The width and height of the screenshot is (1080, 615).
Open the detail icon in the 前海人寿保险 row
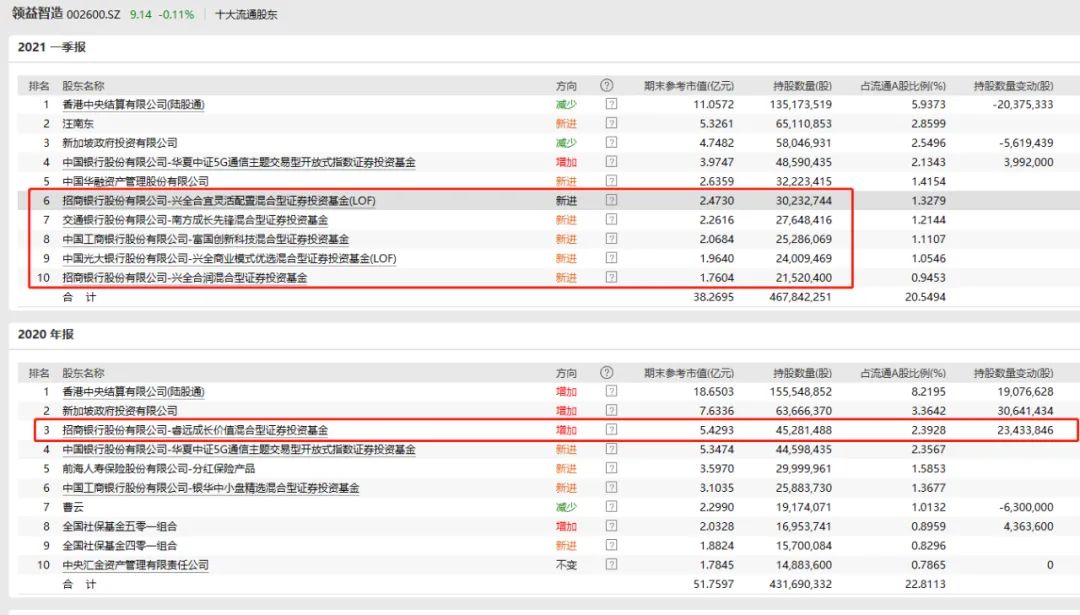click(611, 469)
